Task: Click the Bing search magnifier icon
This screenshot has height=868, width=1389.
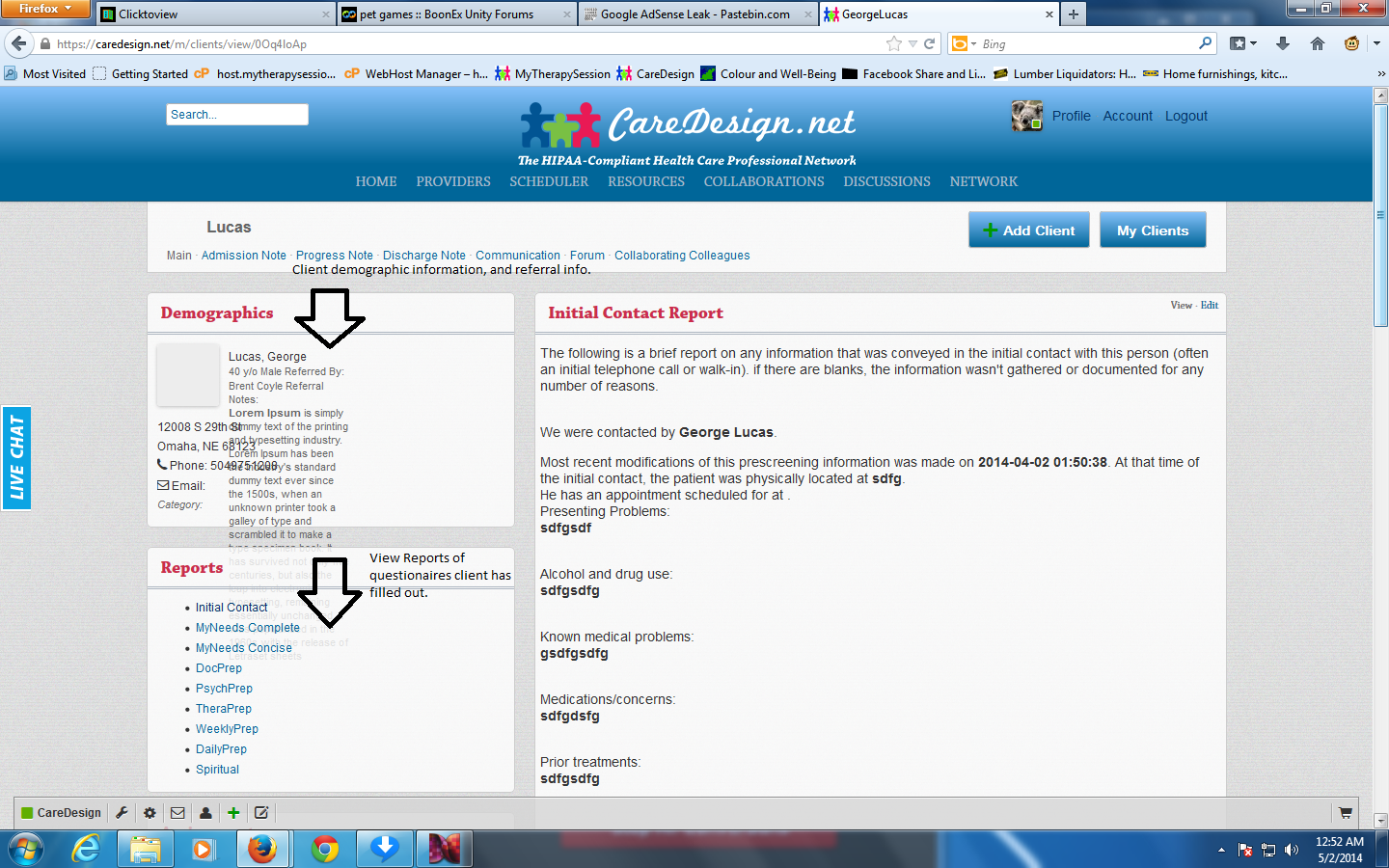Action: [x=1206, y=43]
